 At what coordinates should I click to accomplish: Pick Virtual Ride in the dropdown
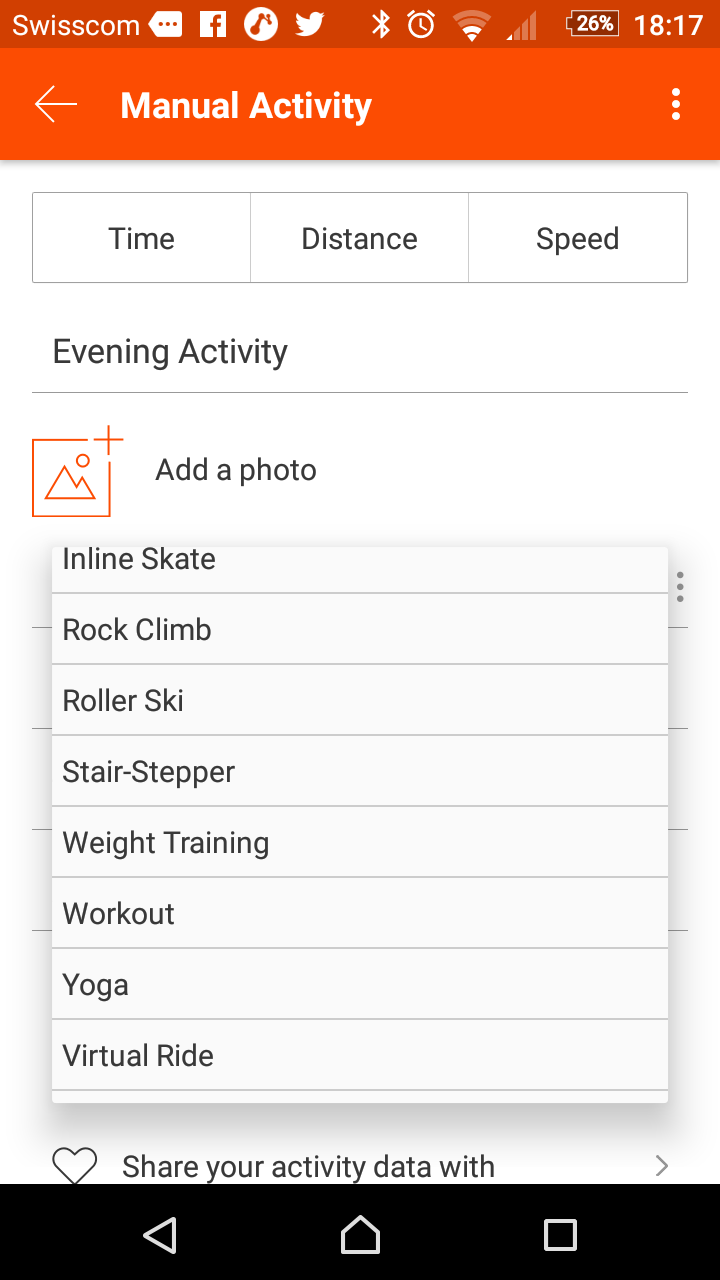point(360,1055)
